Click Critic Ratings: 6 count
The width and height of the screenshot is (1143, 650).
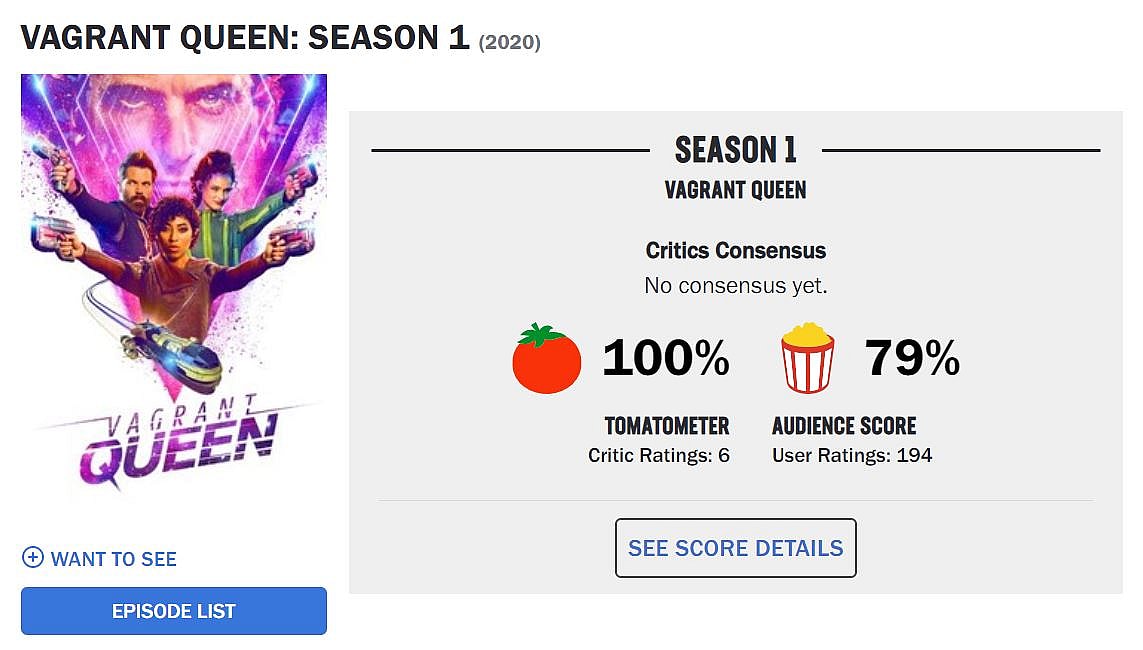[x=659, y=456]
